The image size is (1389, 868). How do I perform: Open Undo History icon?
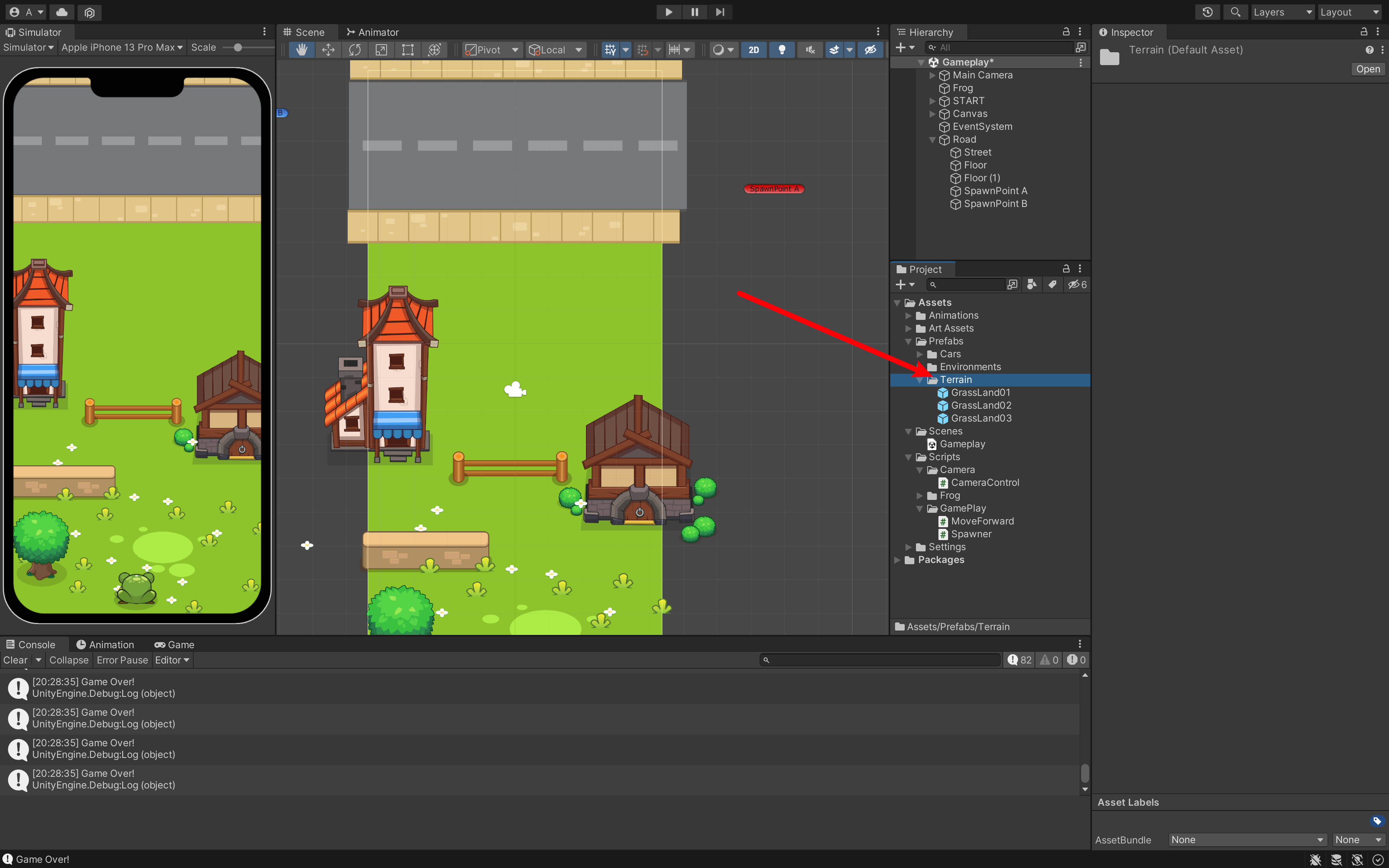click(x=1208, y=12)
